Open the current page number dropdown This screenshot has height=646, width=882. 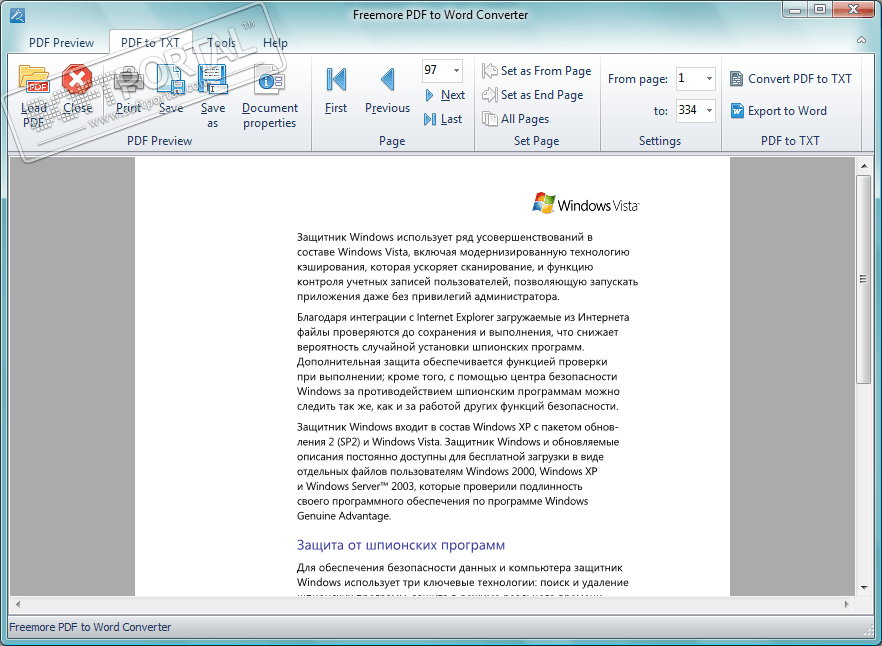point(456,71)
